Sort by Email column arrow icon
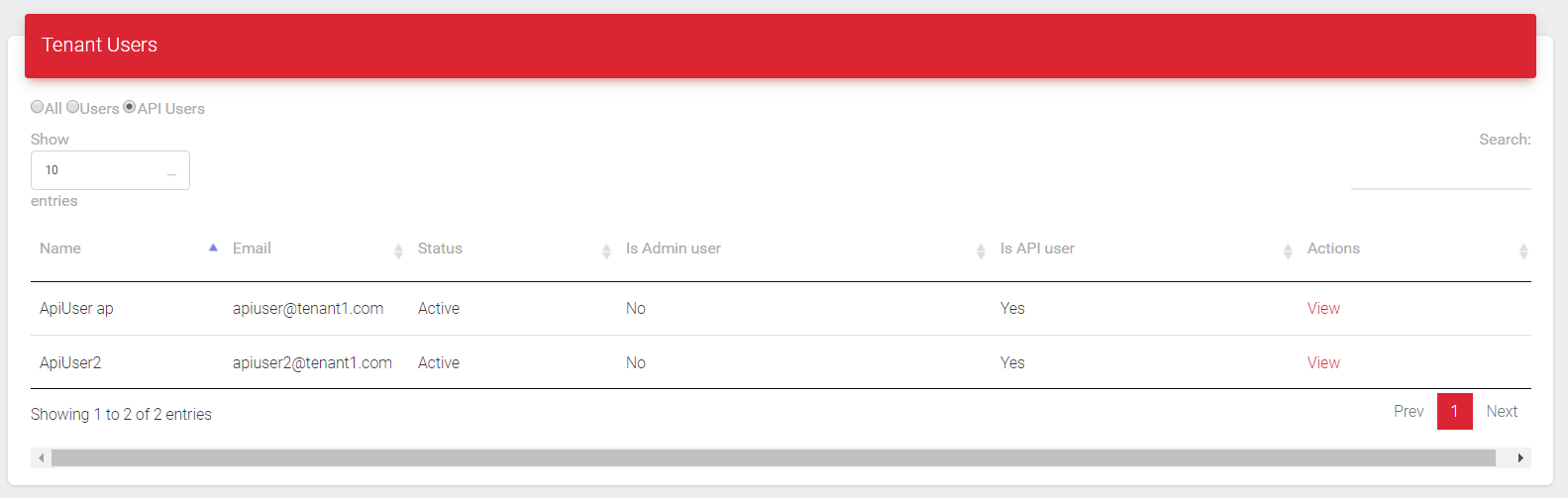The image size is (1568, 498). coord(398,251)
